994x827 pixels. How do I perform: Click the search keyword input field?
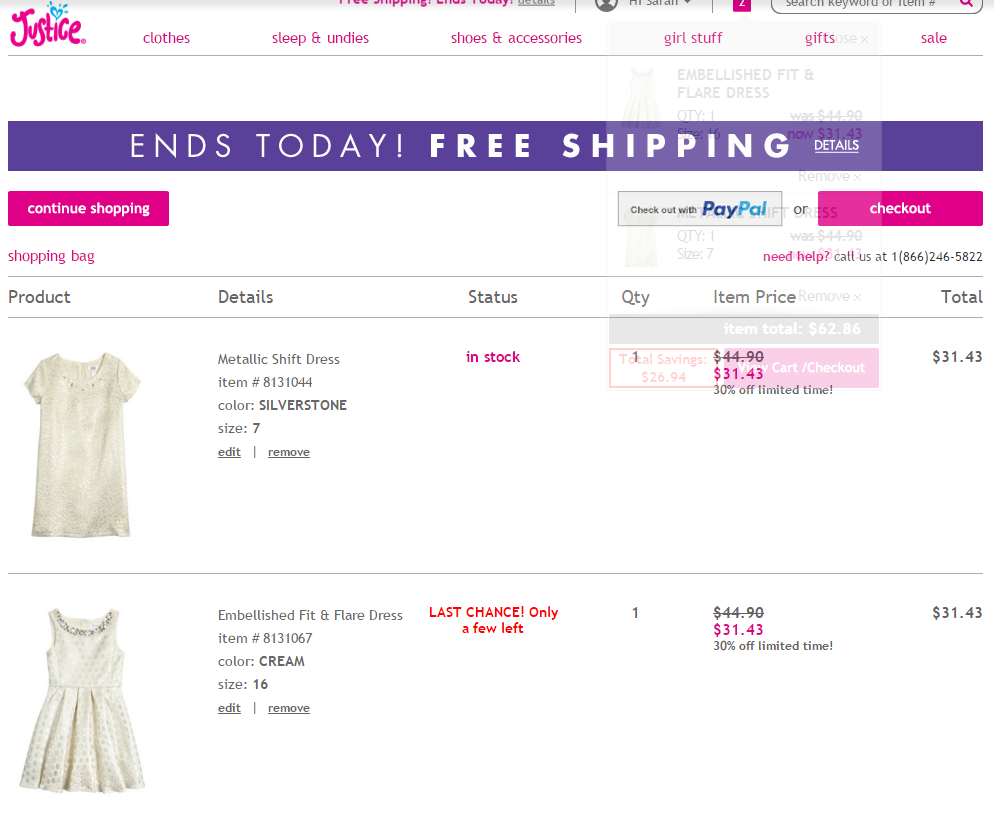862,4
